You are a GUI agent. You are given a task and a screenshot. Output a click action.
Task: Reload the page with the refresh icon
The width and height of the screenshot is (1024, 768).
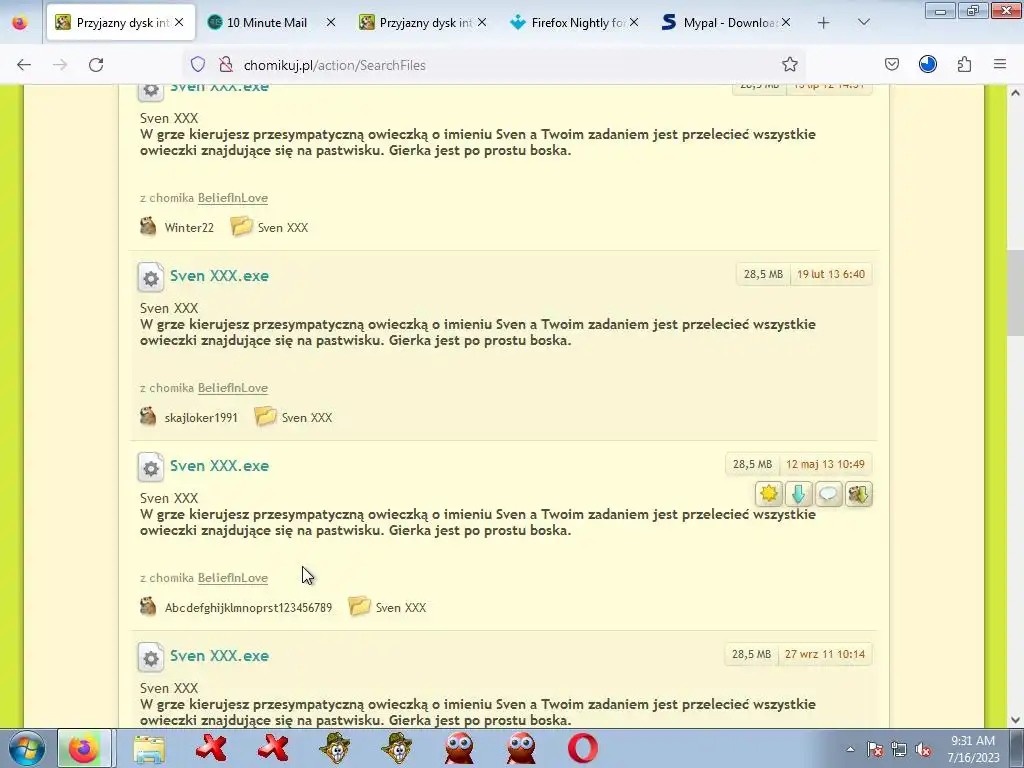96,65
